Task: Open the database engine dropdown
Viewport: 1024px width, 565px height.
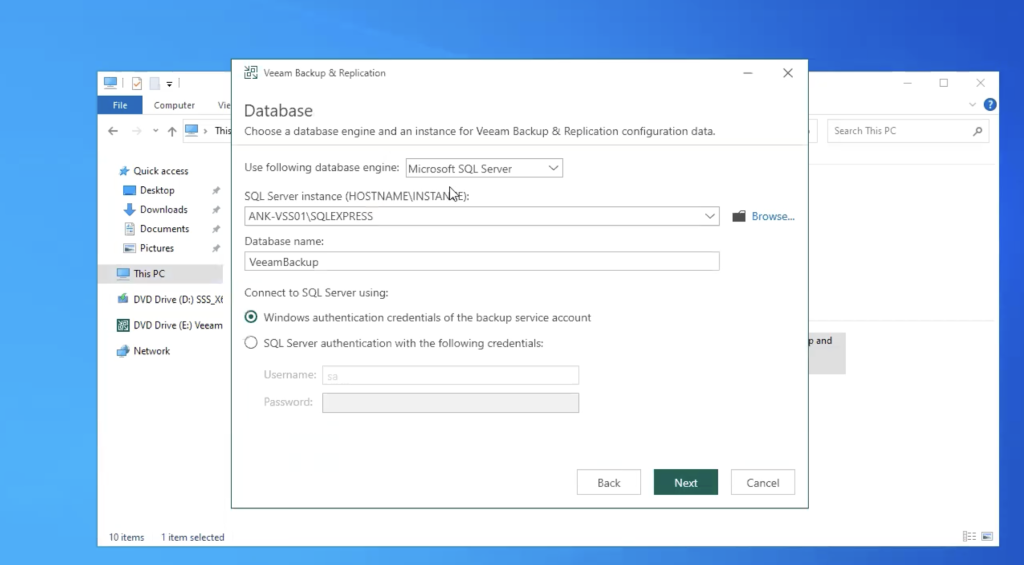Action: (484, 168)
